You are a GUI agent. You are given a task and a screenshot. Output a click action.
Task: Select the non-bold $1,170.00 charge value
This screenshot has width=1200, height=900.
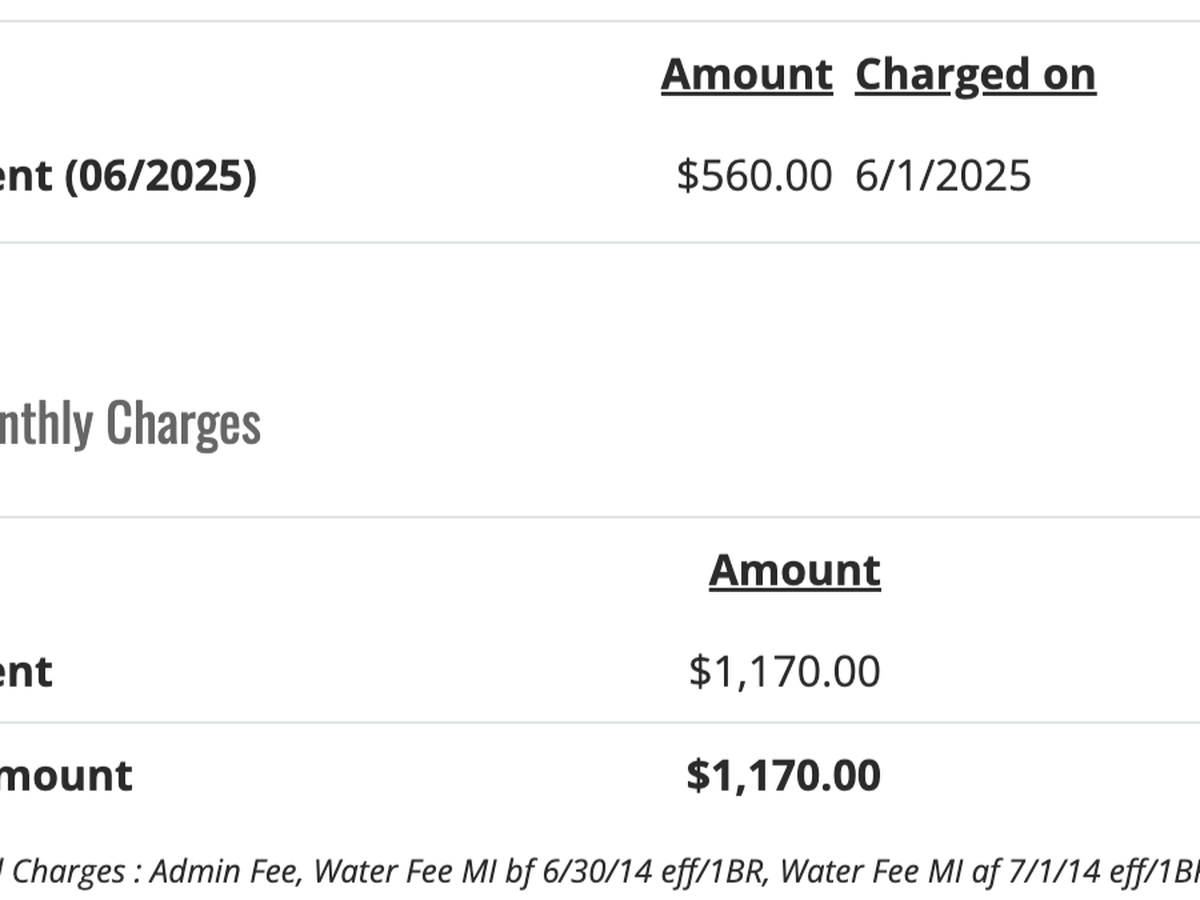coord(784,671)
